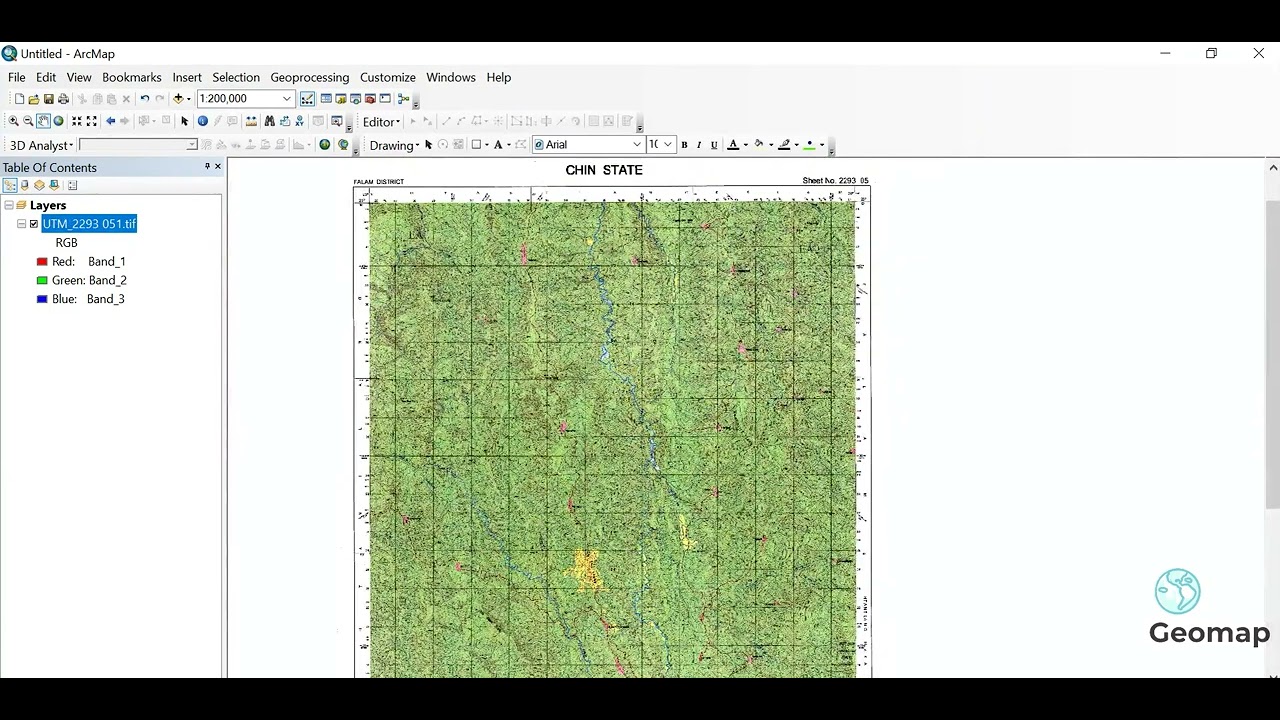This screenshot has height=720, width=1280.
Task: Switch TOC to List By Selection
Action: coord(55,185)
